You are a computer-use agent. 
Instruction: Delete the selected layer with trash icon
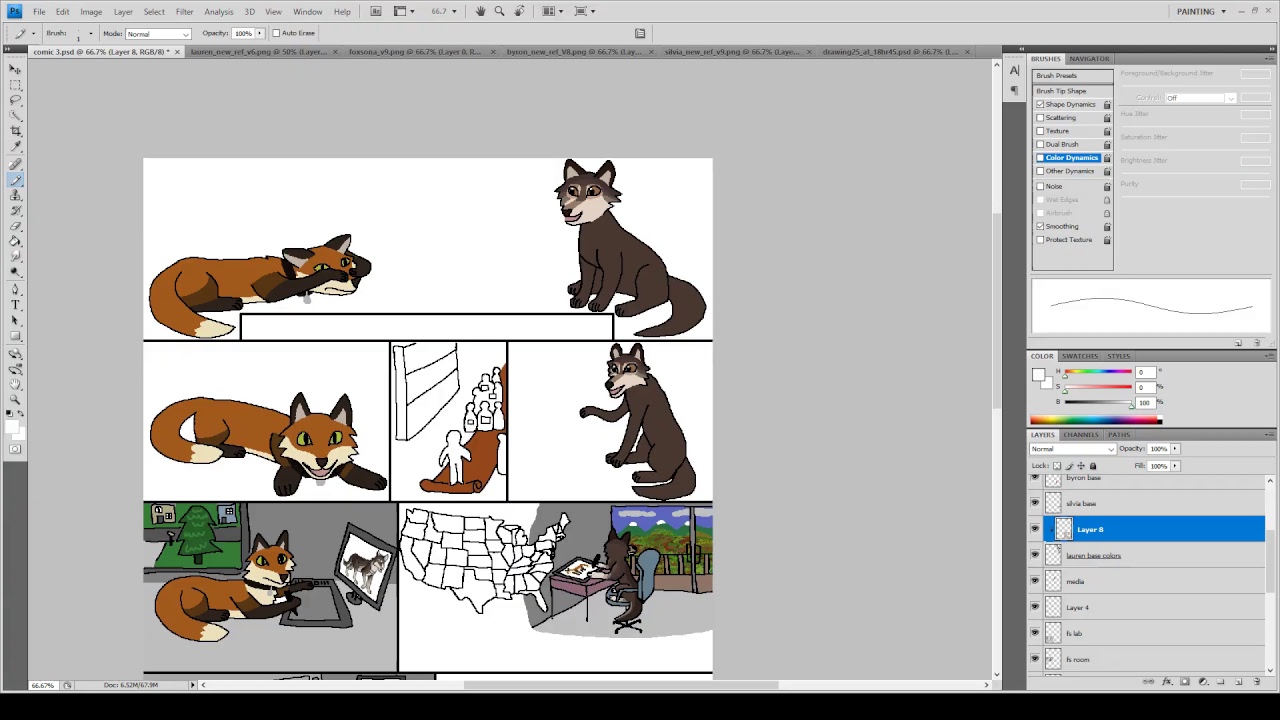[1257, 682]
